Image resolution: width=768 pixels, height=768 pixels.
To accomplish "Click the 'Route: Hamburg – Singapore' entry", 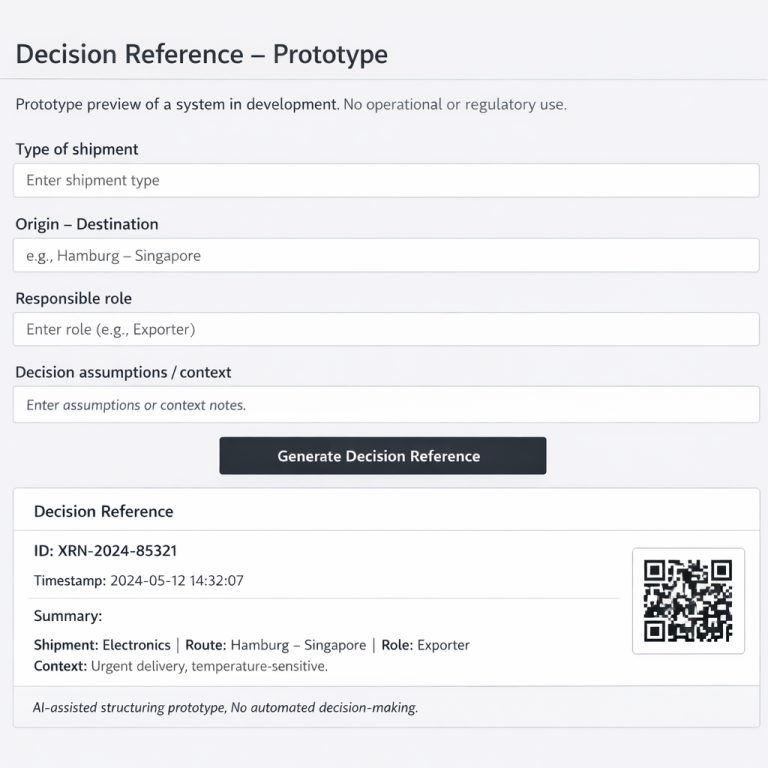I will coord(275,645).
